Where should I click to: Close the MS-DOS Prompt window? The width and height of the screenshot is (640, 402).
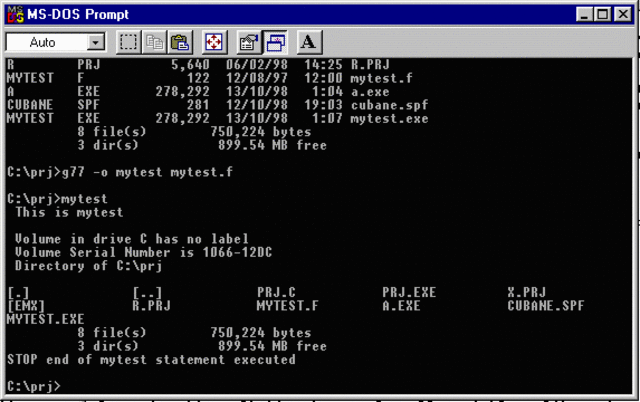click(623, 15)
